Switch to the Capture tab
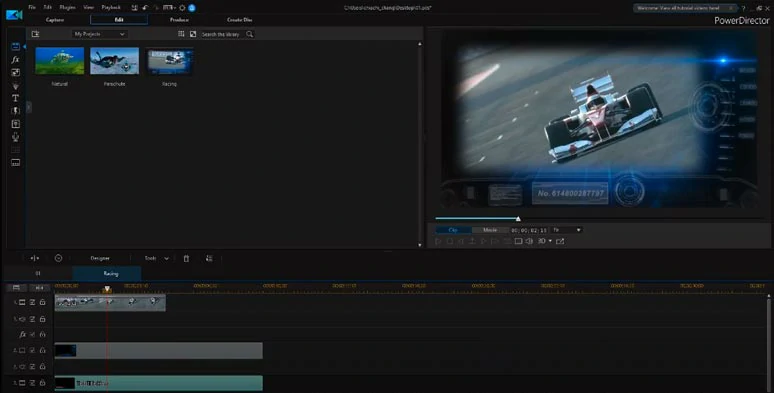 coord(55,20)
